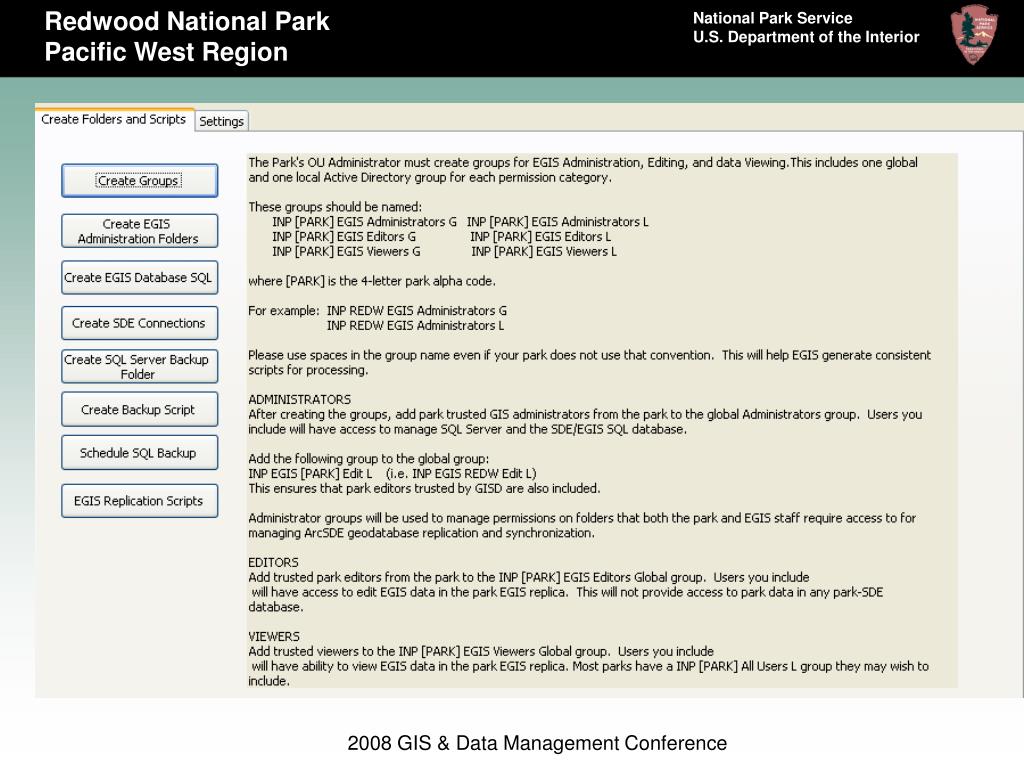Click the text "INP [PARK] EGIS Editors L"
Image resolution: width=1024 pixels, height=768 pixels.
(541, 236)
